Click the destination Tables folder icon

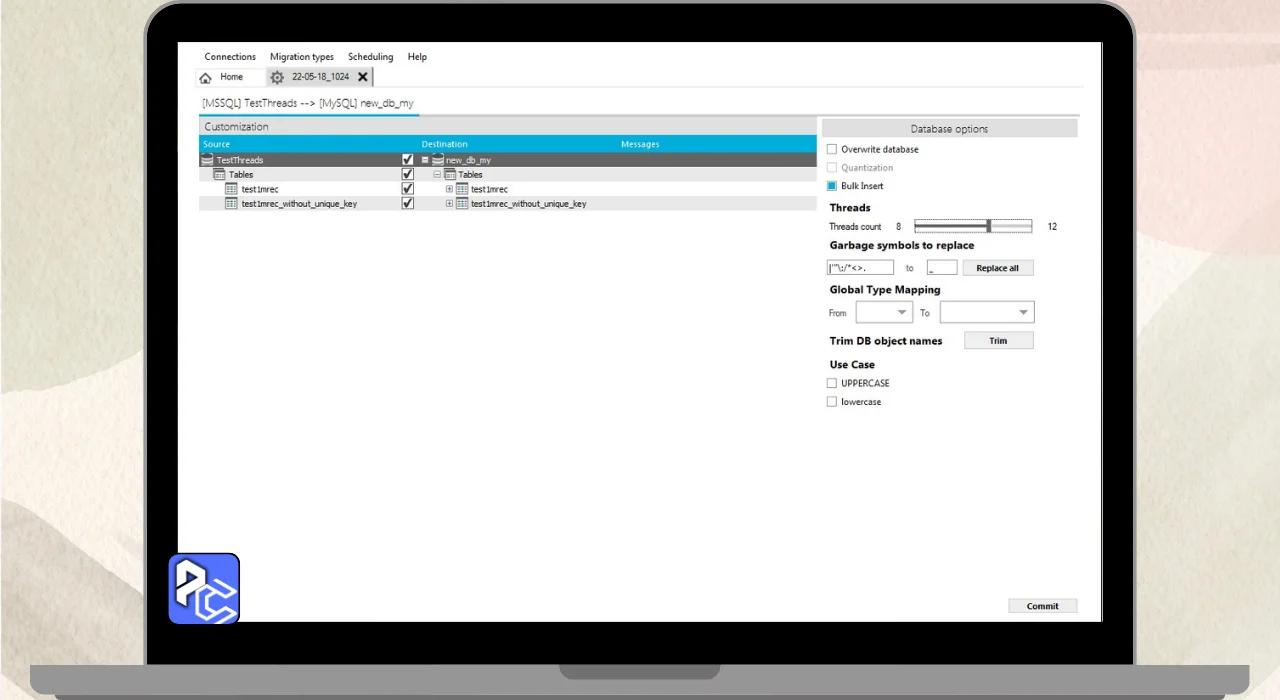click(x=450, y=174)
